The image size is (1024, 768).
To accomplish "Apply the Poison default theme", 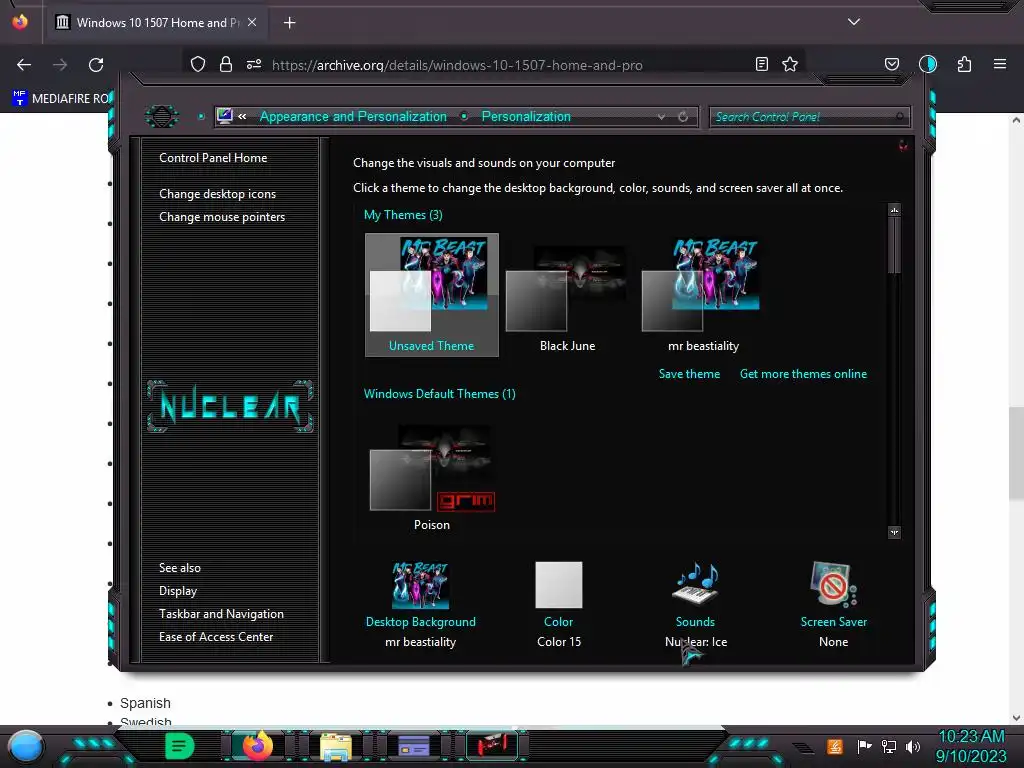I will [x=432, y=478].
